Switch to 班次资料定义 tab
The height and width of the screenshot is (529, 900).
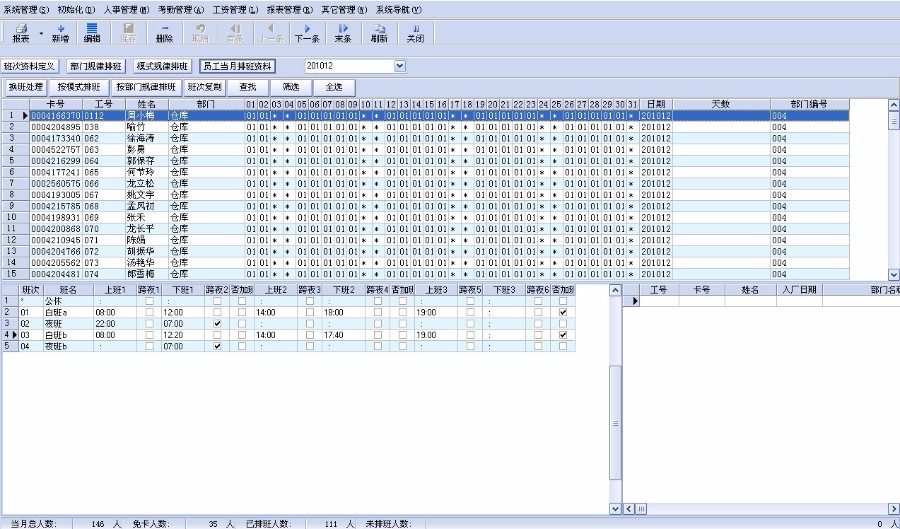(x=30, y=67)
